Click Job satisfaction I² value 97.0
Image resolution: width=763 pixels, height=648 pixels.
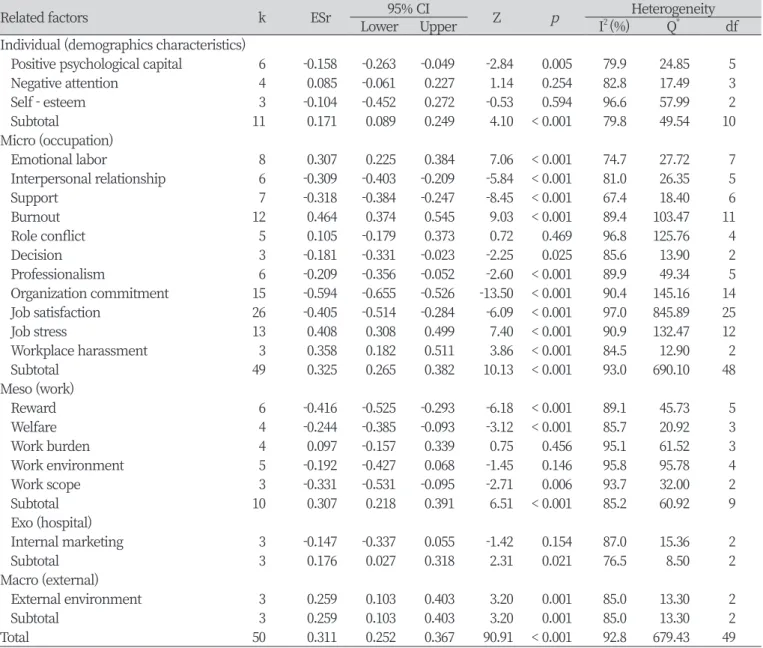[615, 312]
